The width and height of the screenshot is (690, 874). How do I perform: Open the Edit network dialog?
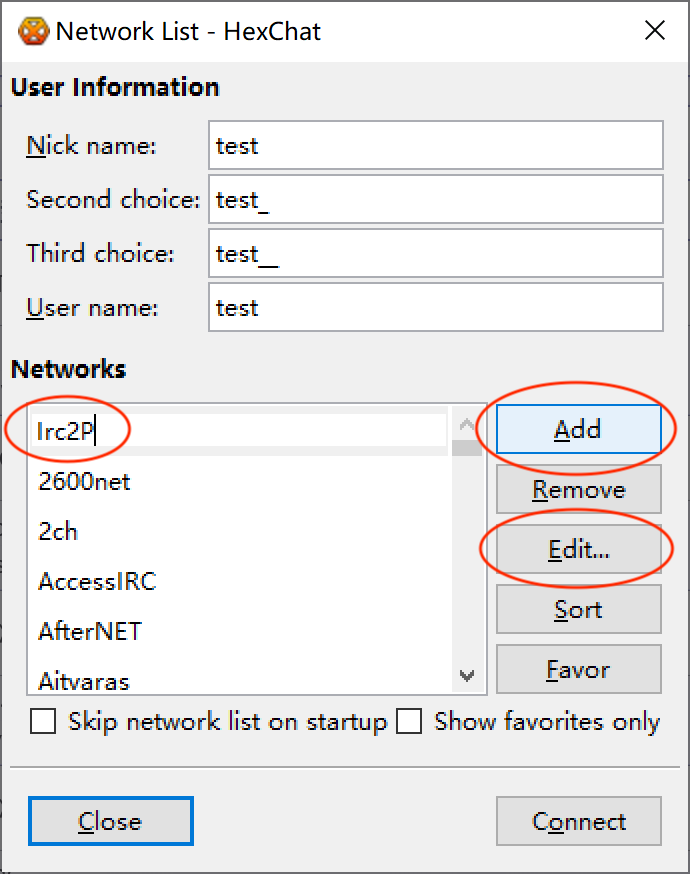[578, 549]
